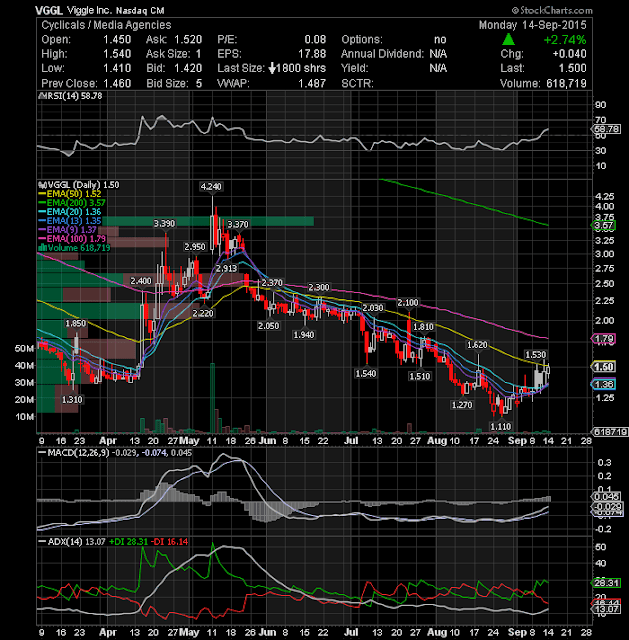Click the 1.810 price label
Image resolution: width=629 pixels, height=640 pixels.
423,327
